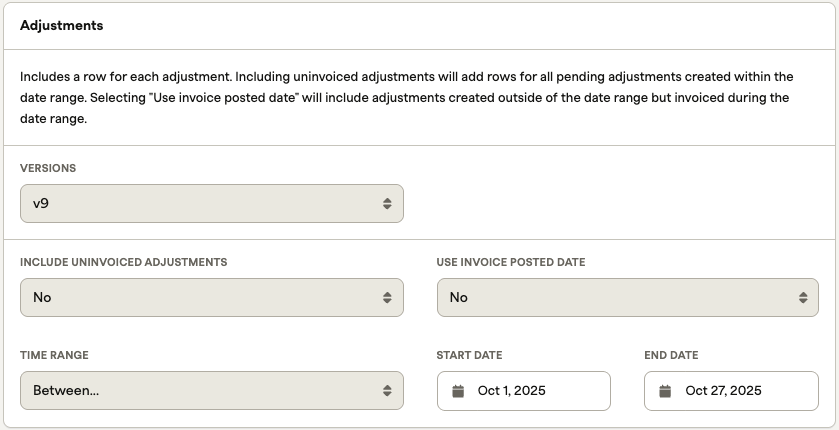Screen dimensions: 839x430
Task: Click the START DATE field label
Action: (x=469, y=355)
